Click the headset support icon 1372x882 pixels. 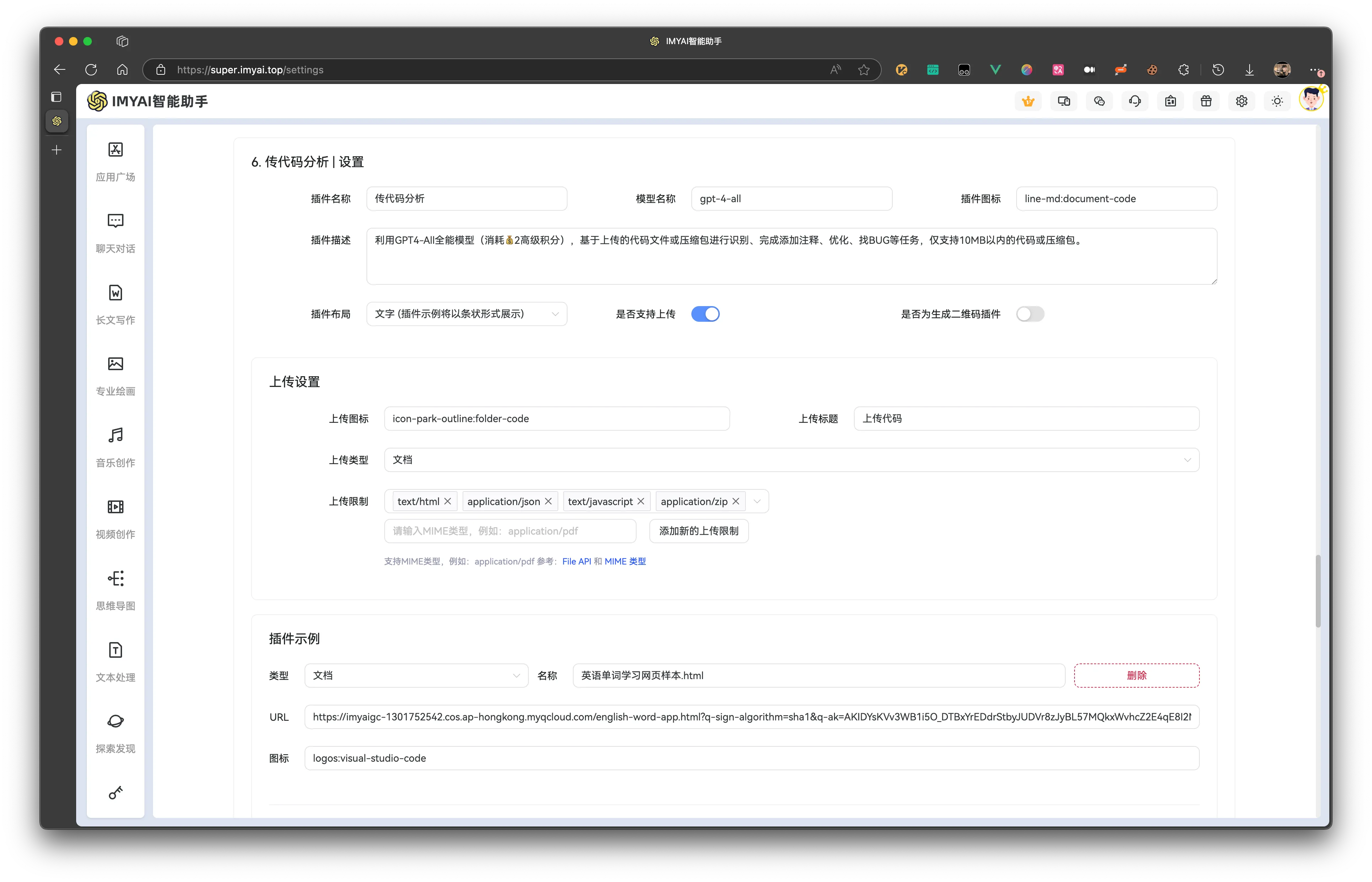pyautogui.click(x=1134, y=101)
